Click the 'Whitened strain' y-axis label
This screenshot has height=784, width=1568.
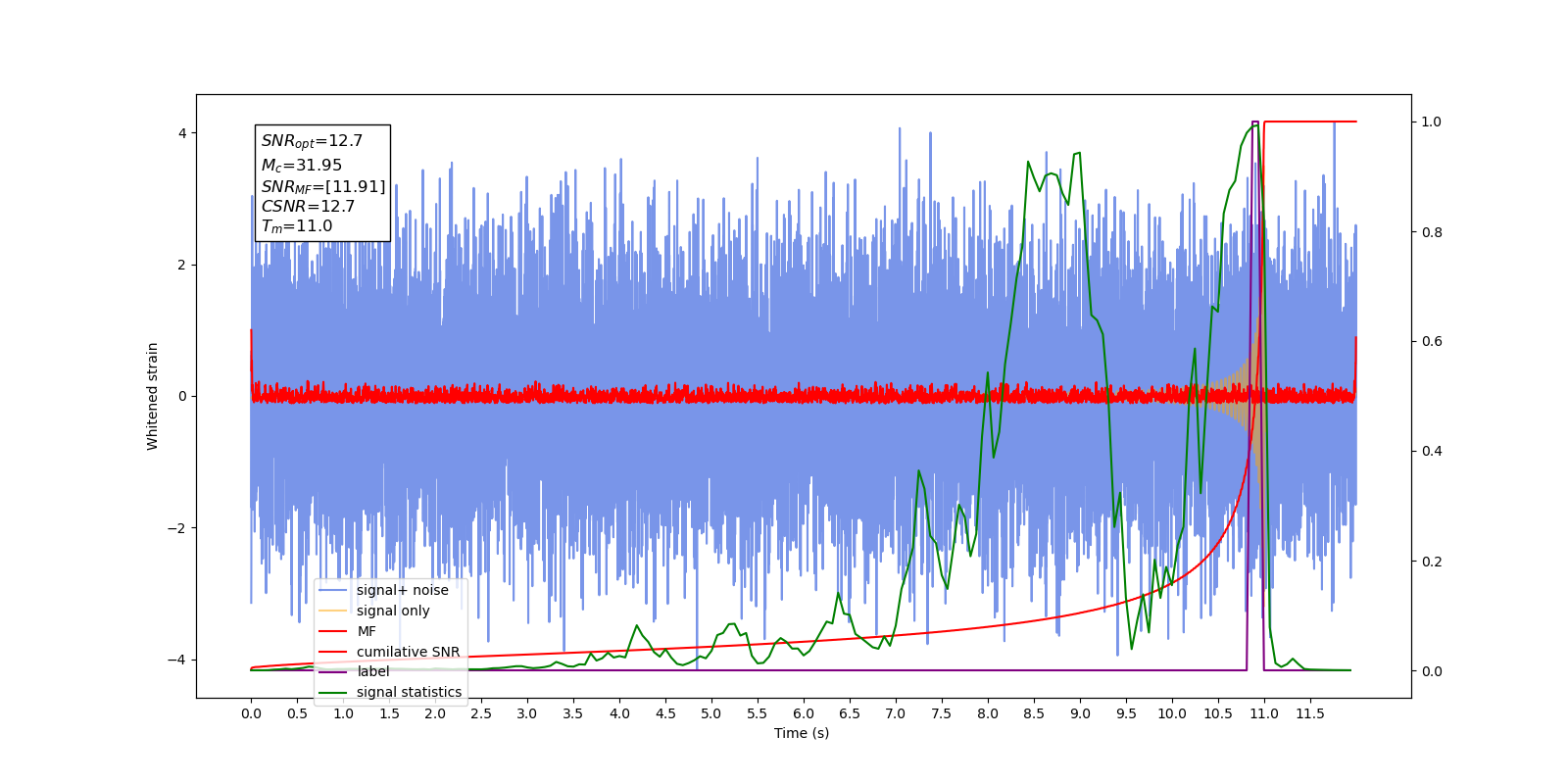click(x=153, y=396)
